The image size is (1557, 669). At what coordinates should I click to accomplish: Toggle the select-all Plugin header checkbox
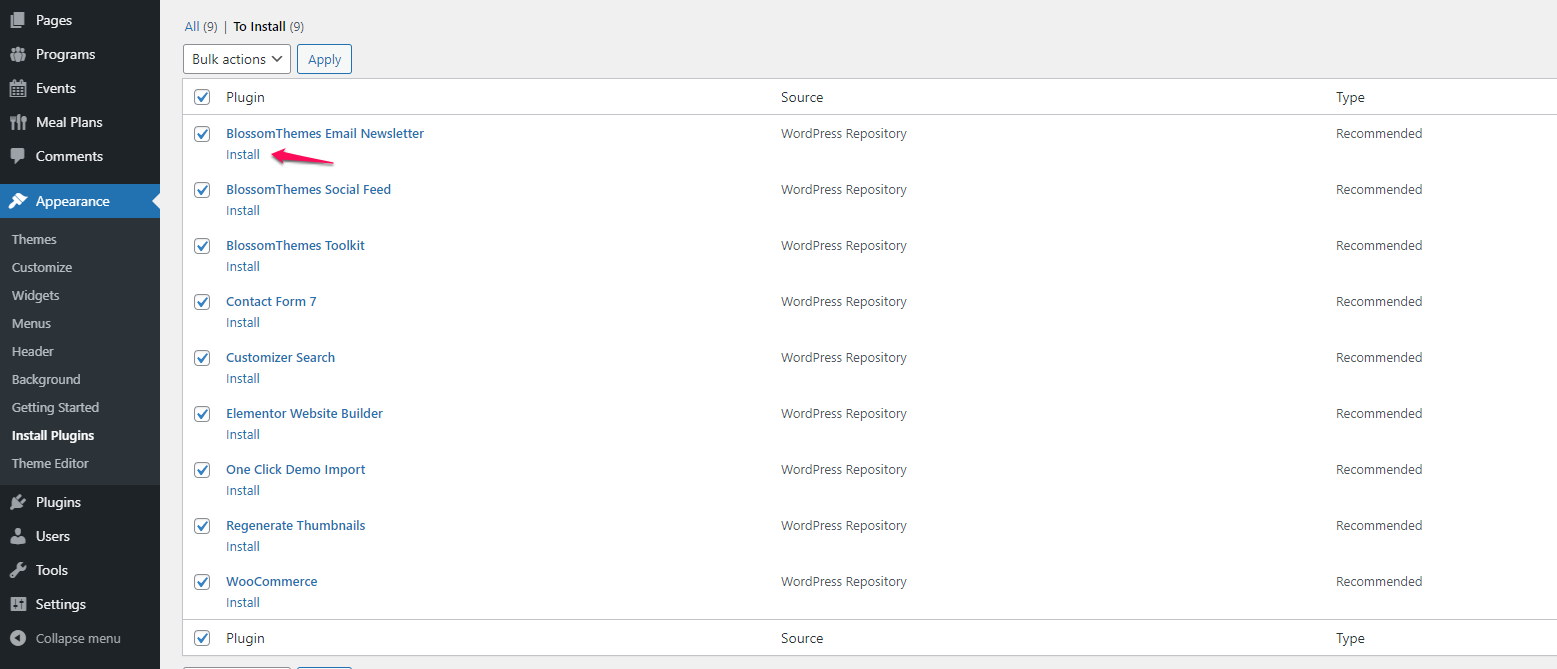tap(202, 97)
